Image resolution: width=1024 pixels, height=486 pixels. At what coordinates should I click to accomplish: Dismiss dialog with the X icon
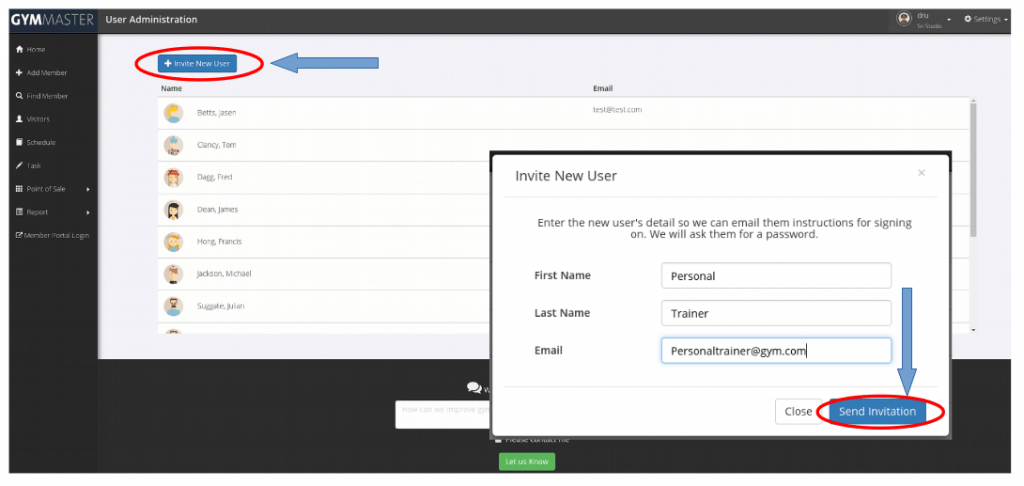click(x=921, y=173)
